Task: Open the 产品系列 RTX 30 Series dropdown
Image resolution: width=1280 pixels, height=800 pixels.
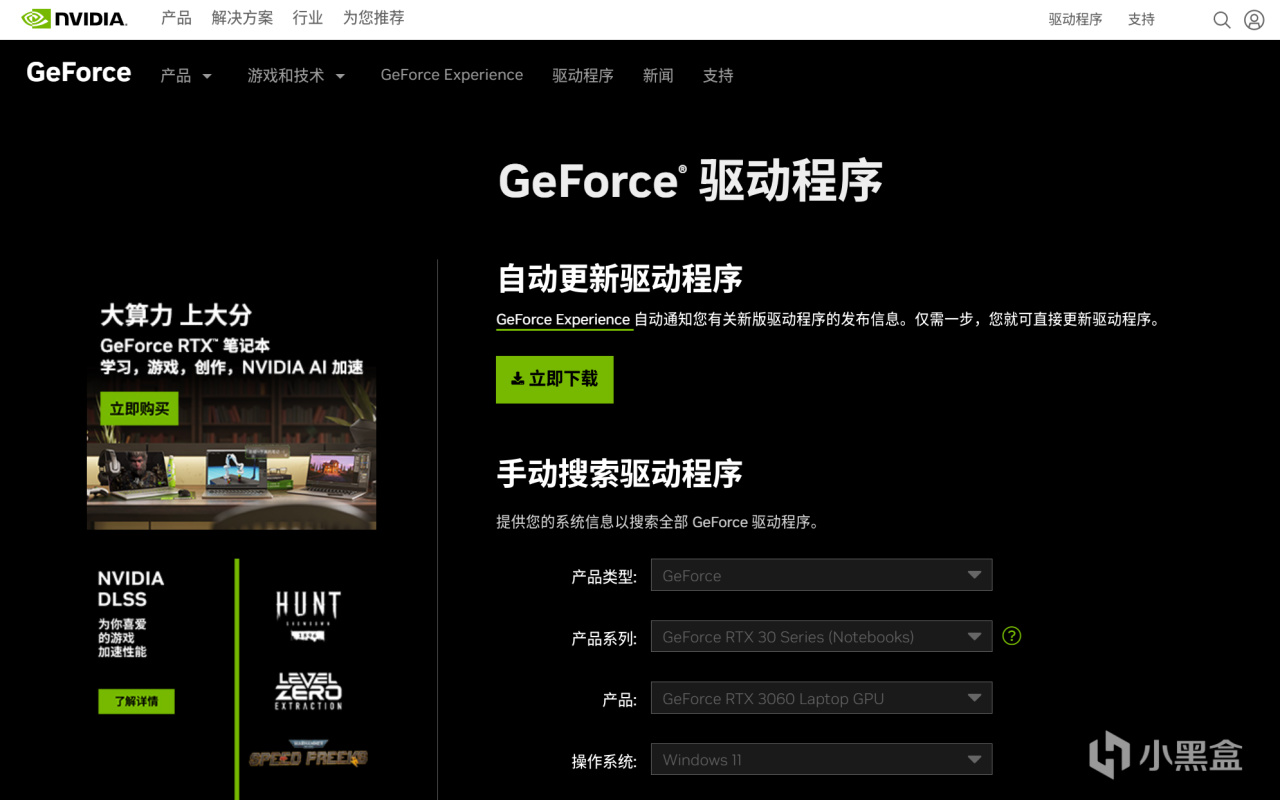Action: (821, 636)
